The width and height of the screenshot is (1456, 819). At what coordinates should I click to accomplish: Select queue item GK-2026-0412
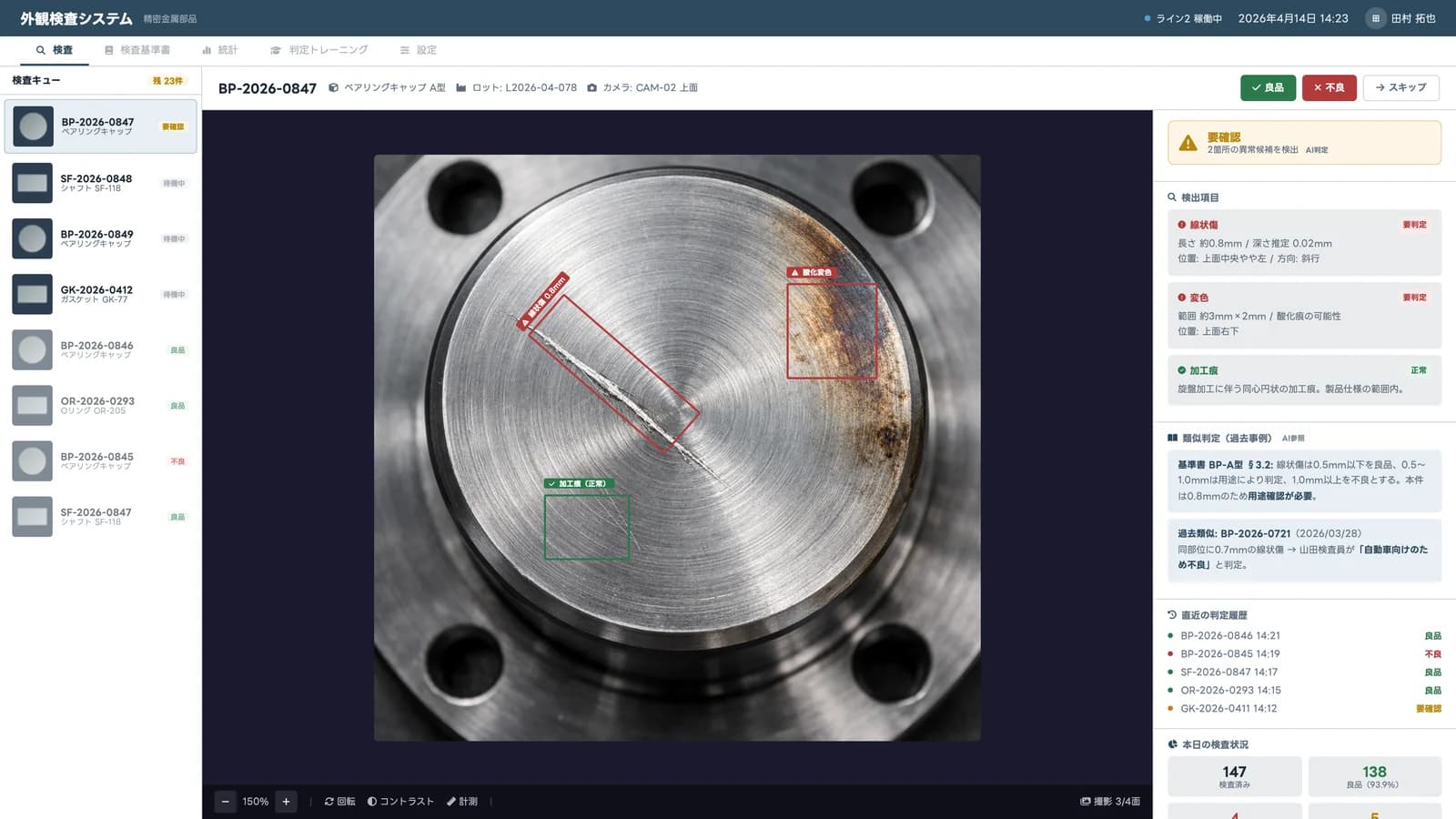point(100,294)
